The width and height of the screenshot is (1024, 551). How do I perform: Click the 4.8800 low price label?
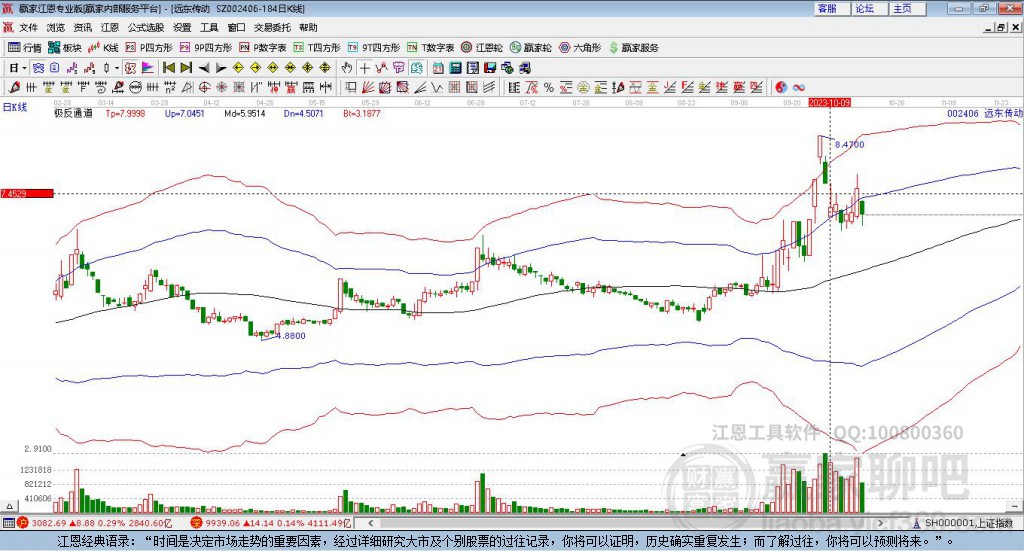coord(291,336)
